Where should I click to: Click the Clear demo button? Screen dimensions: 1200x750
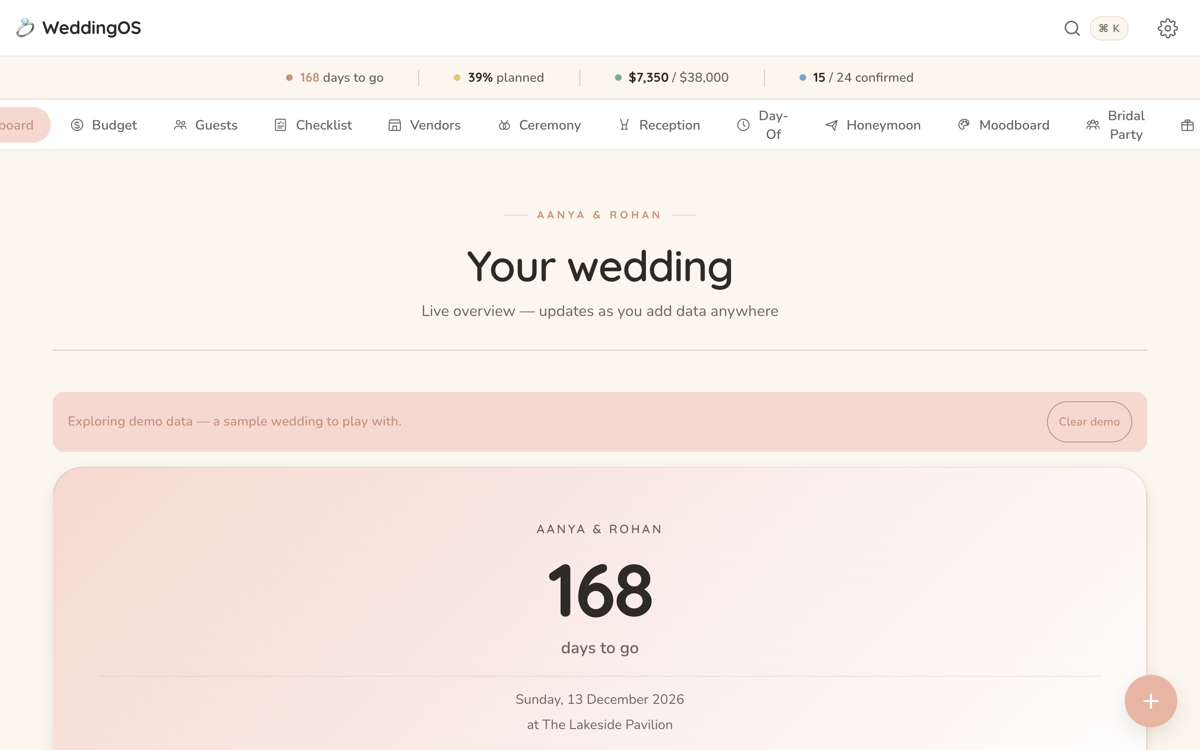click(1089, 422)
